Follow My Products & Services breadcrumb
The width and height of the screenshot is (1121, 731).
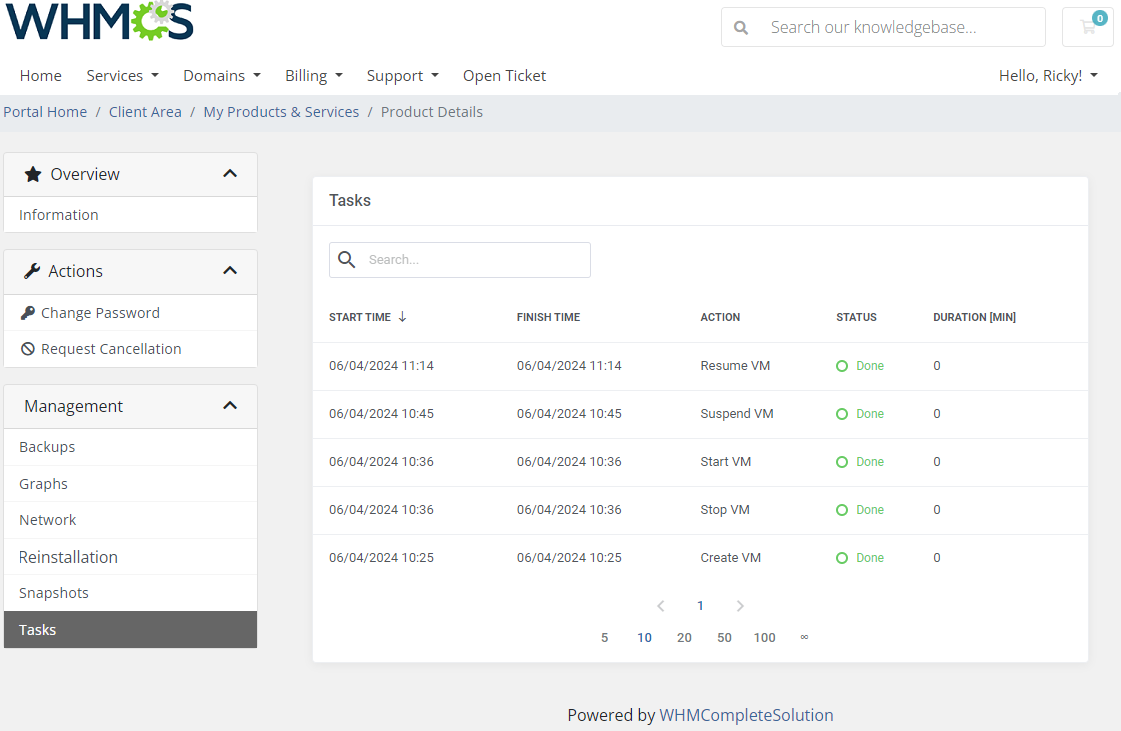(x=281, y=112)
